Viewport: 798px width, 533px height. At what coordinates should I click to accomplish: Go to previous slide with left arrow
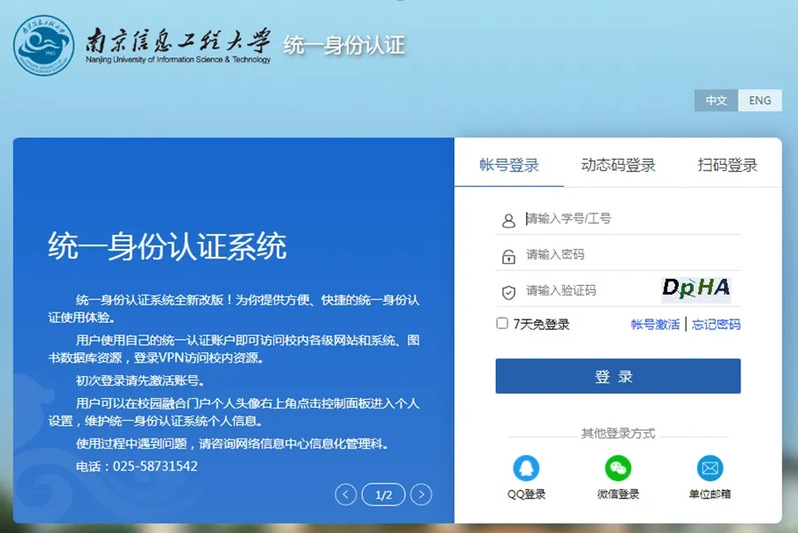pyautogui.click(x=346, y=494)
